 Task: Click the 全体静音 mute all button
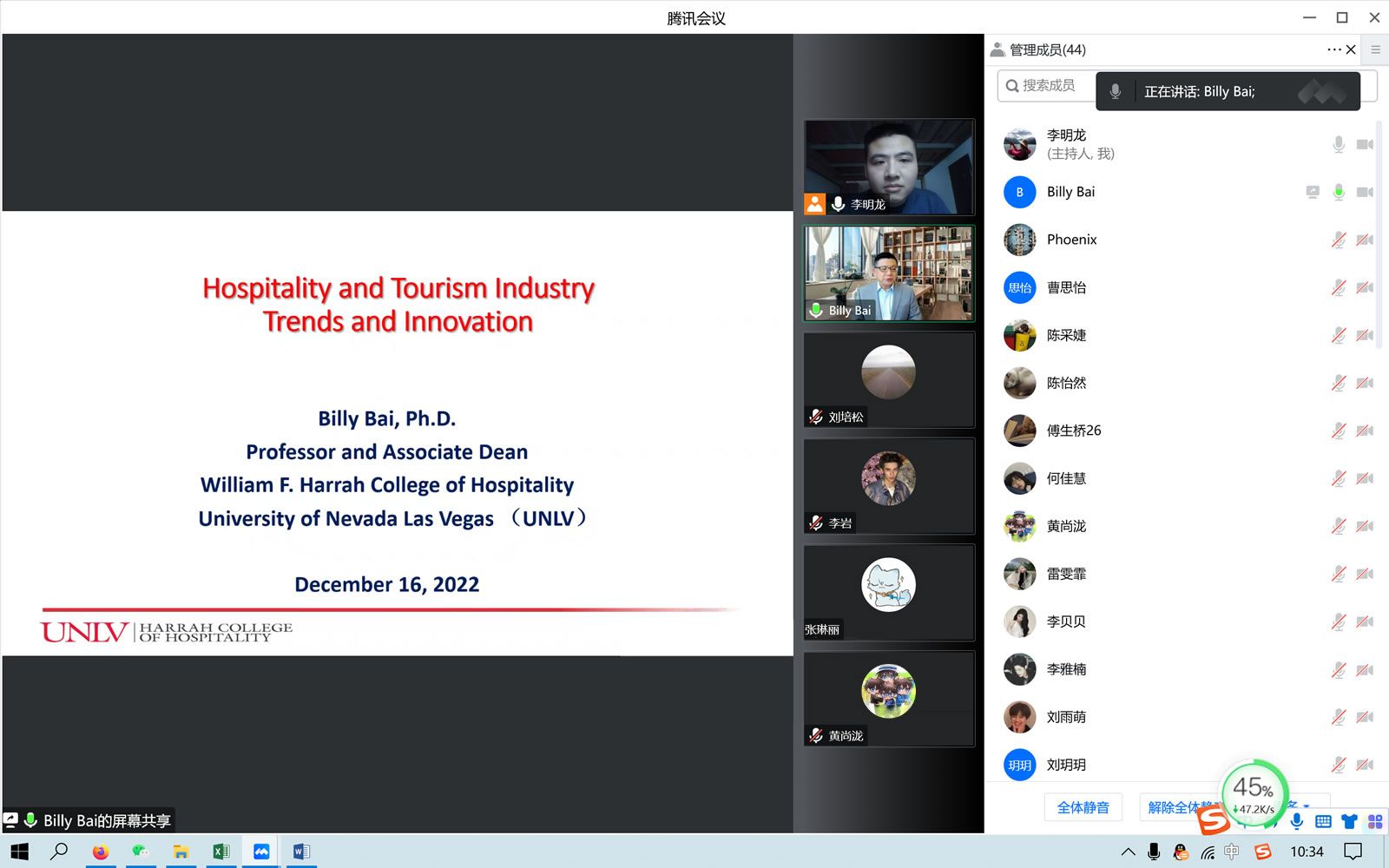click(1083, 807)
